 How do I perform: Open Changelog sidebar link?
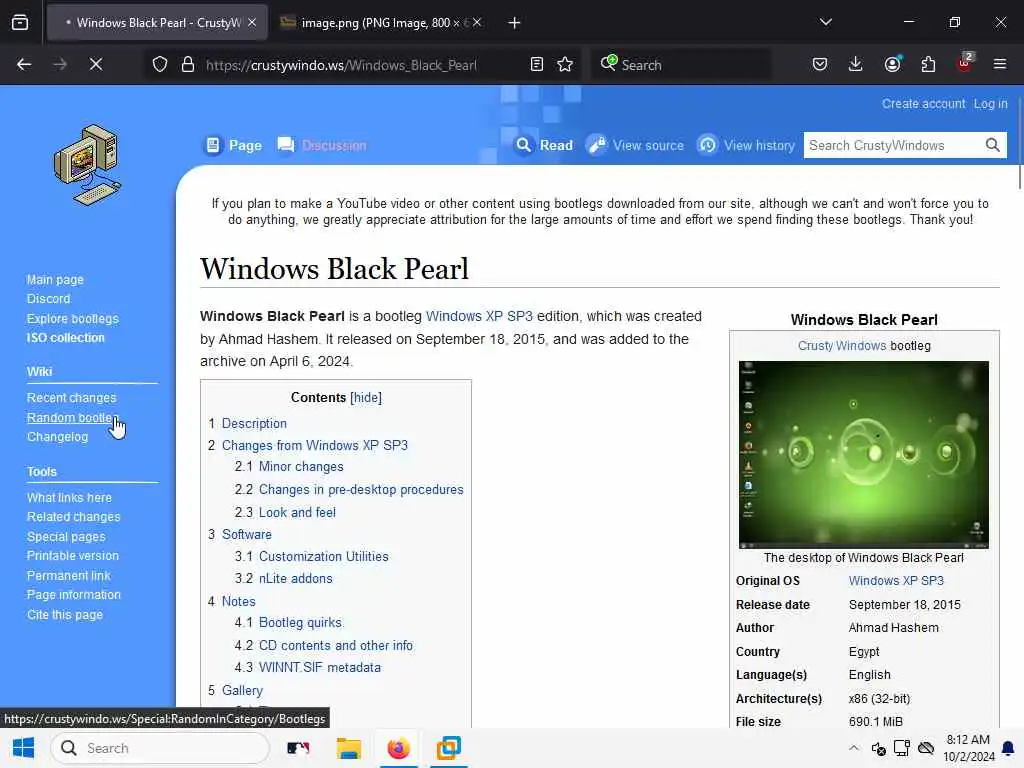pyautogui.click(x=57, y=437)
